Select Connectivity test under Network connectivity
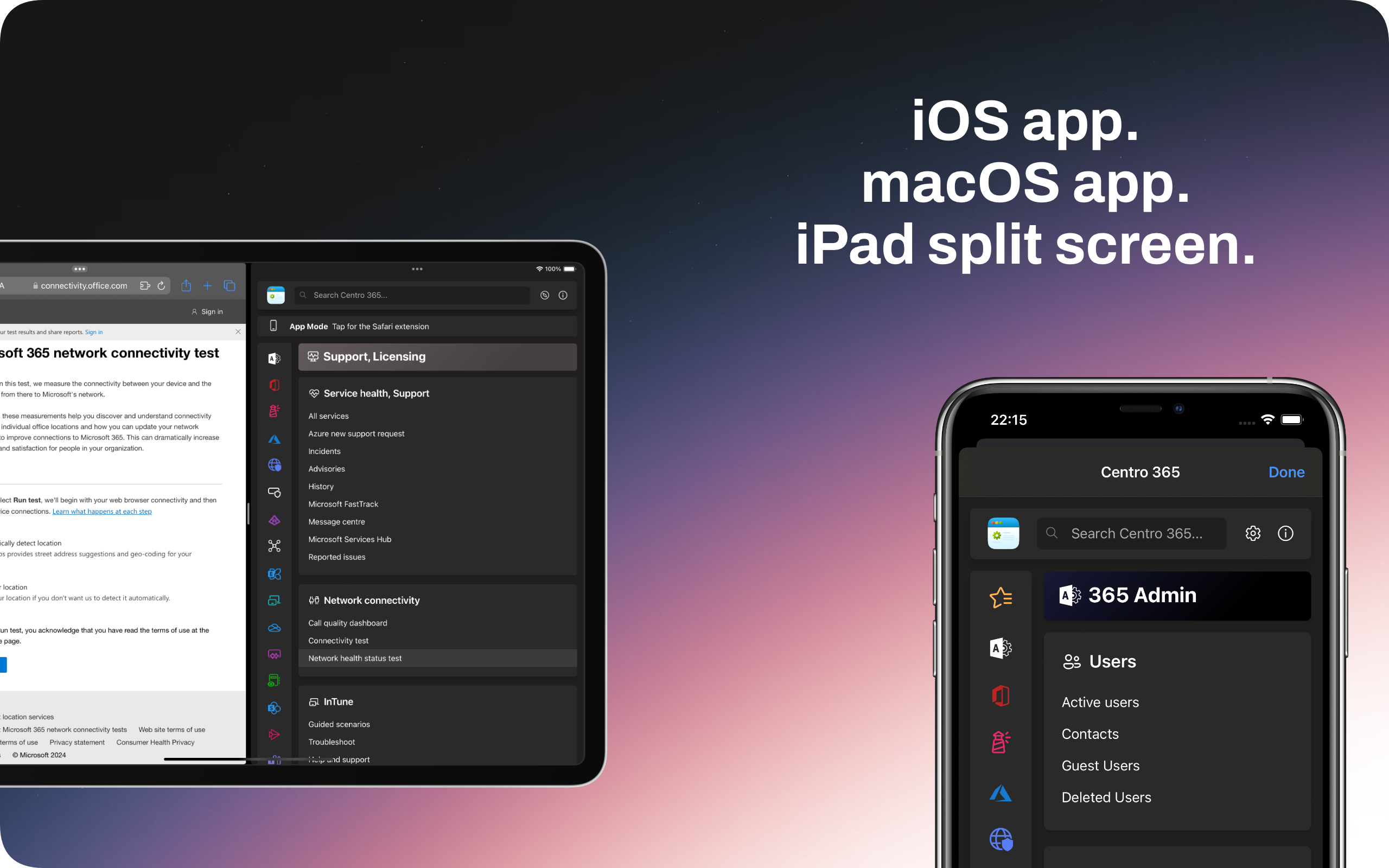Screen dimensions: 1389x868 338,640
